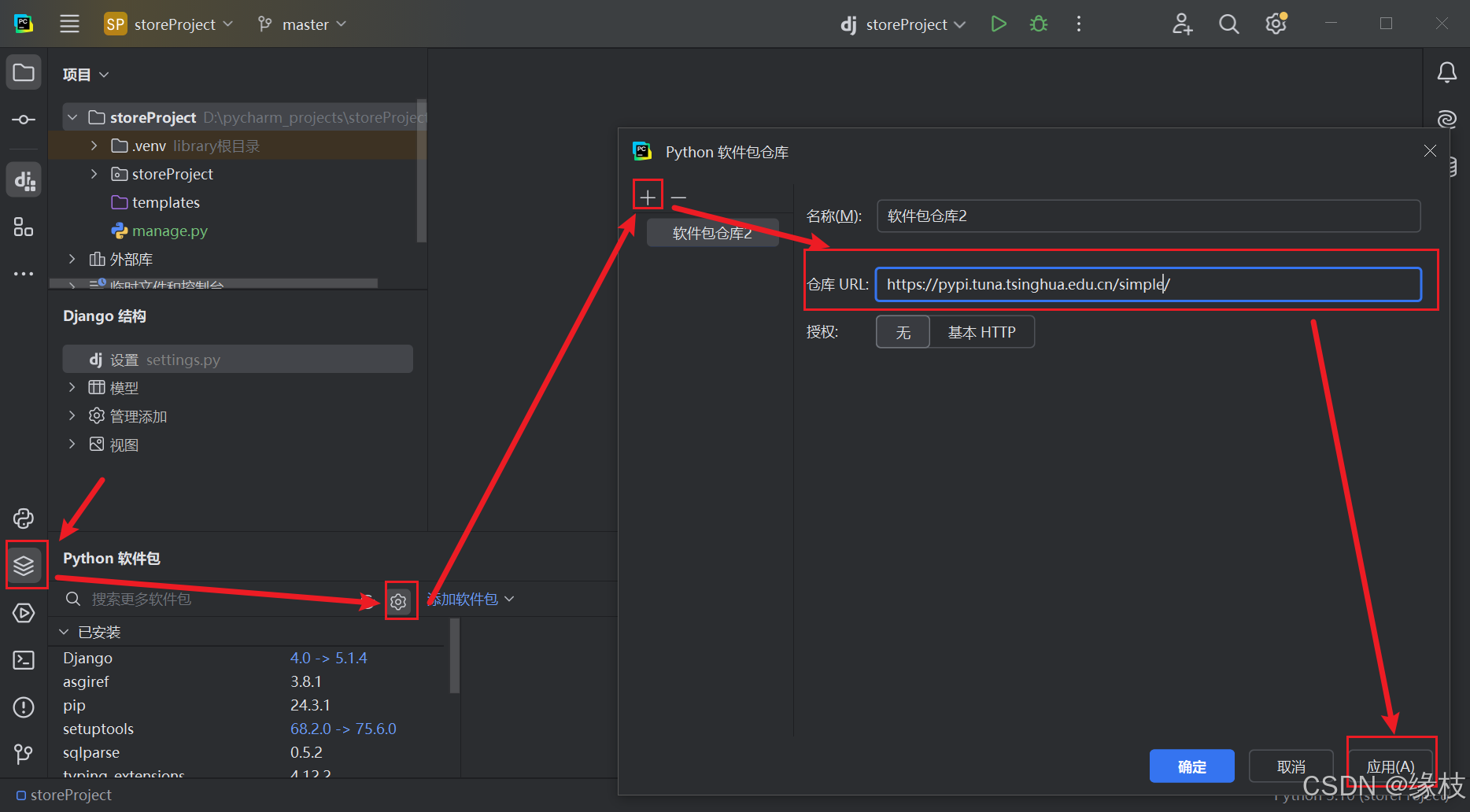Open the Problems tool window
Screen dimensions: 1470x812
pos(23,707)
